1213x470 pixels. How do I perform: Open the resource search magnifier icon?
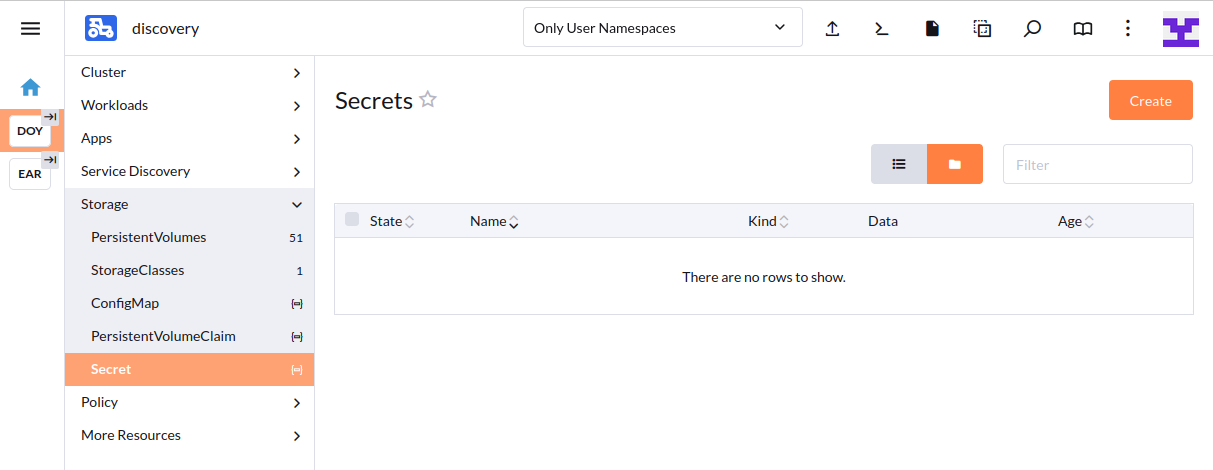point(1032,29)
